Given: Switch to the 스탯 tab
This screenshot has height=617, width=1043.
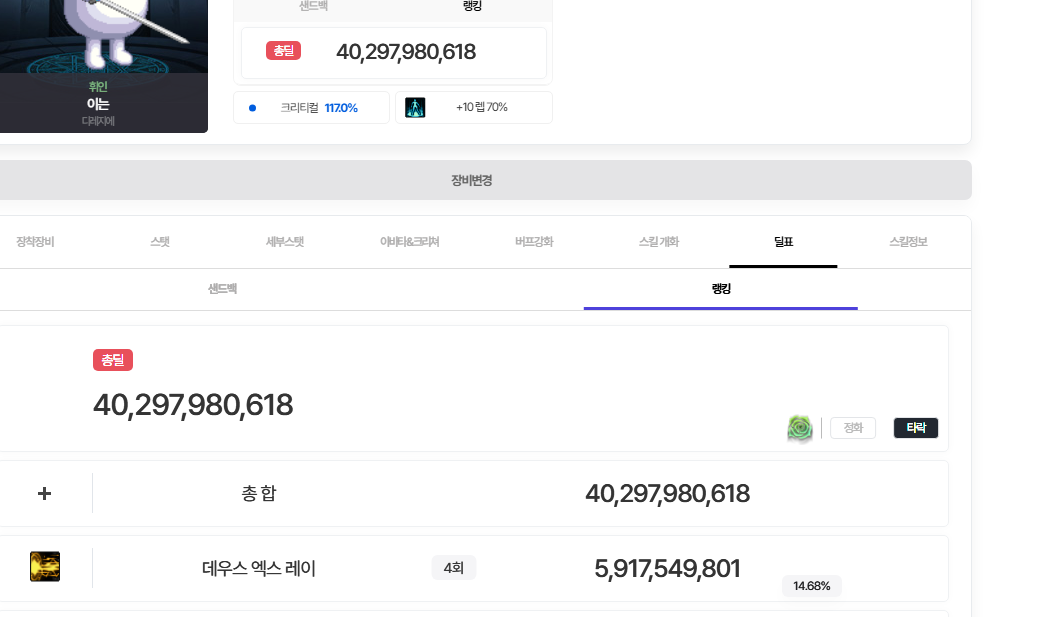Looking at the screenshot, I should click(x=160, y=242).
